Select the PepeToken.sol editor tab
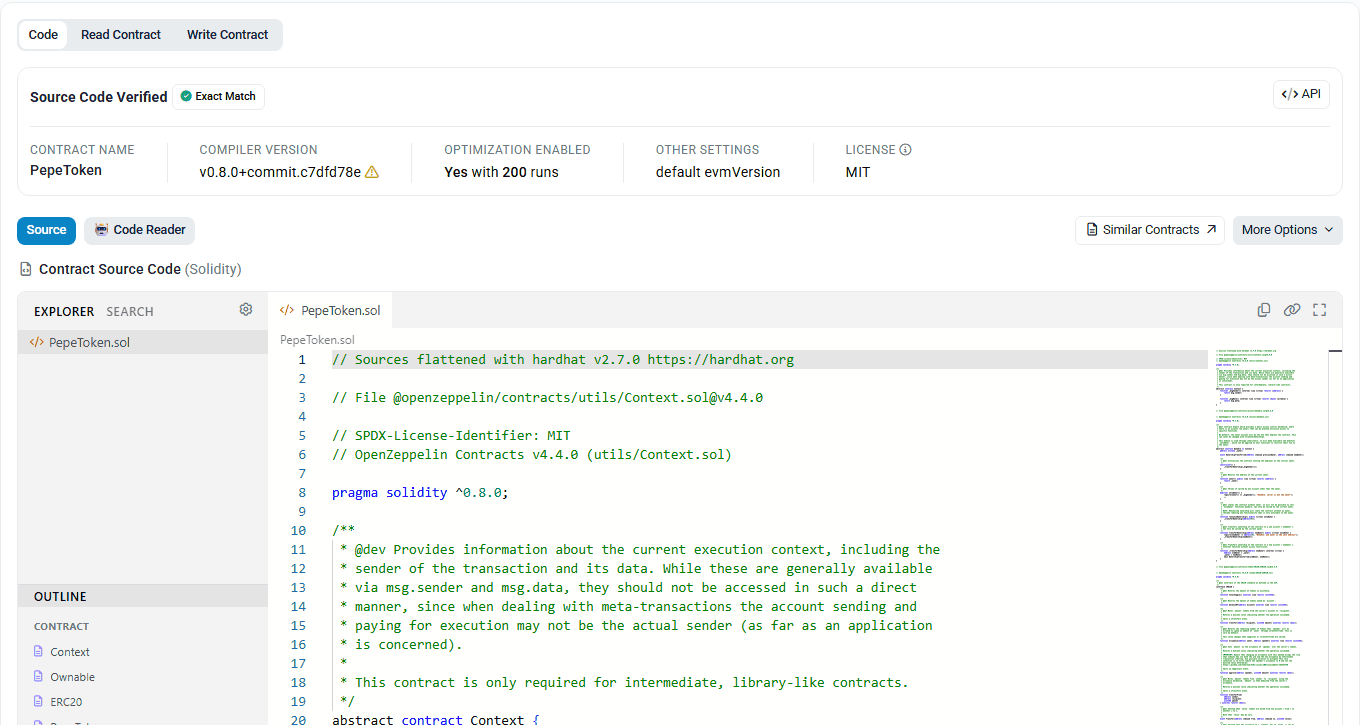The width and height of the screenshot is (1360, 725). 330,311
